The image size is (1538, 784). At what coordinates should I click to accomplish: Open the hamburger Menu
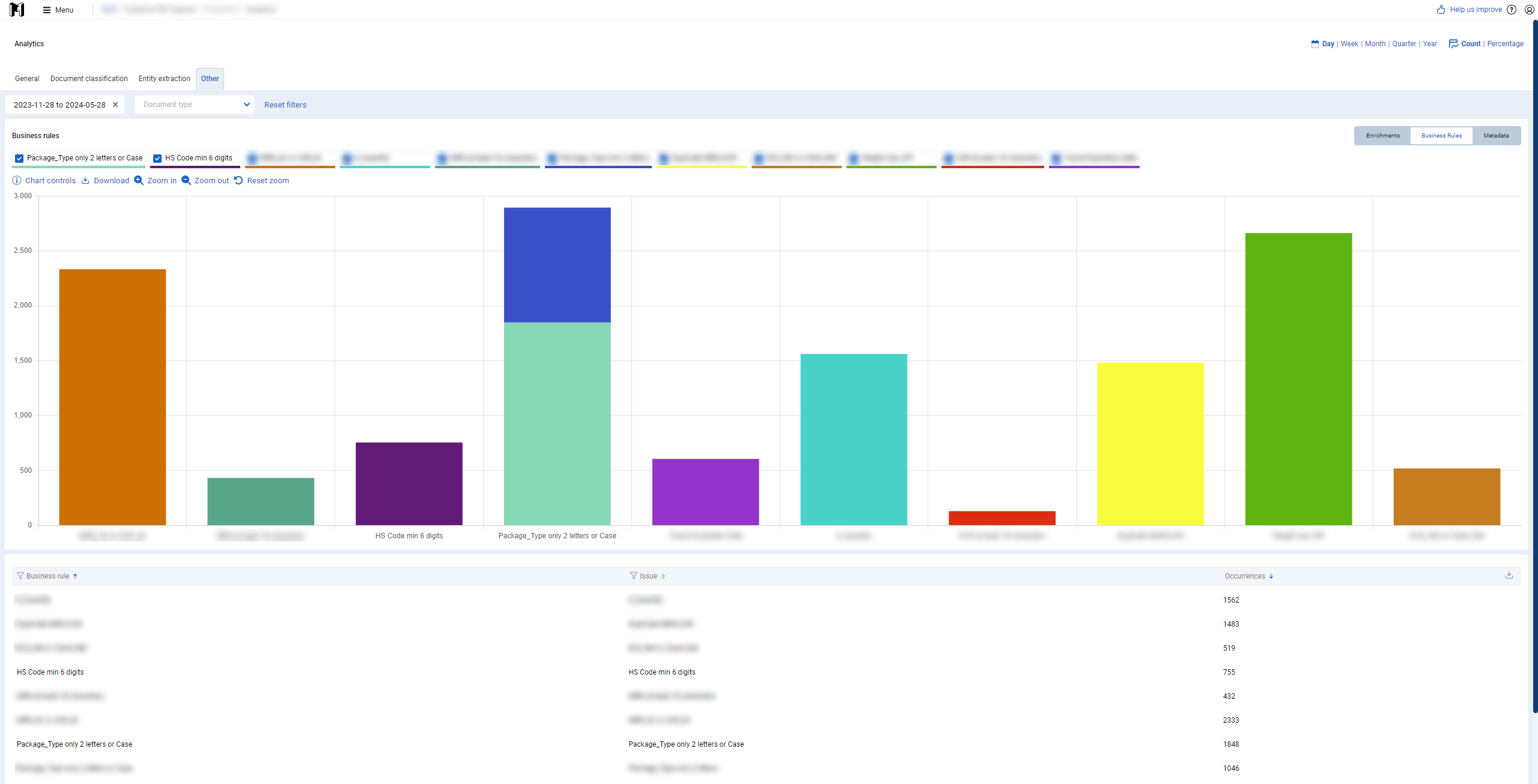(x=58, y=10)
